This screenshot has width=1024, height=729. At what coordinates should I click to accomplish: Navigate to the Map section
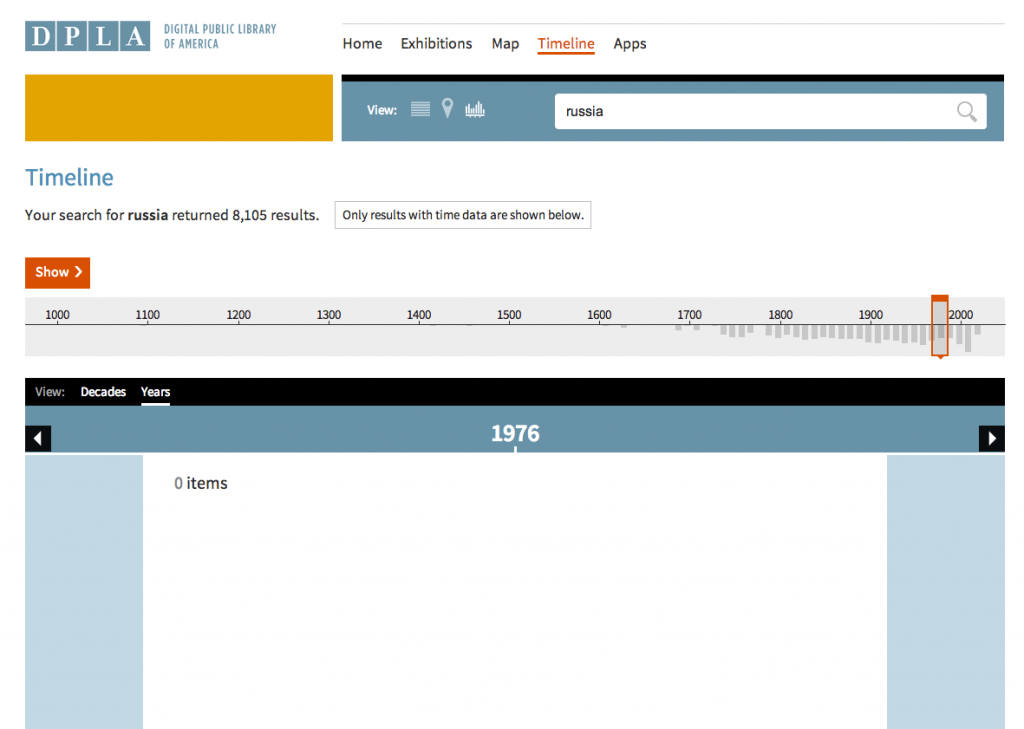[x=505, y=44]
